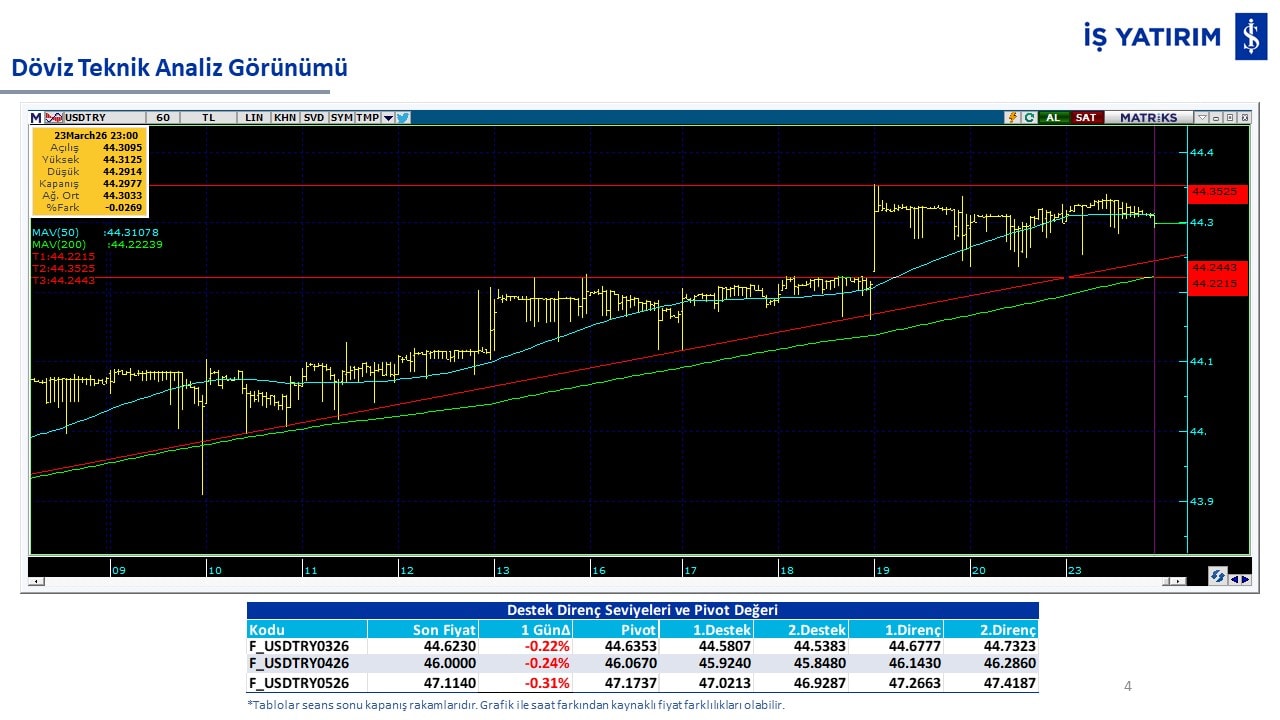
Task: Click the green AL buy button
Action: (1053, 117)
